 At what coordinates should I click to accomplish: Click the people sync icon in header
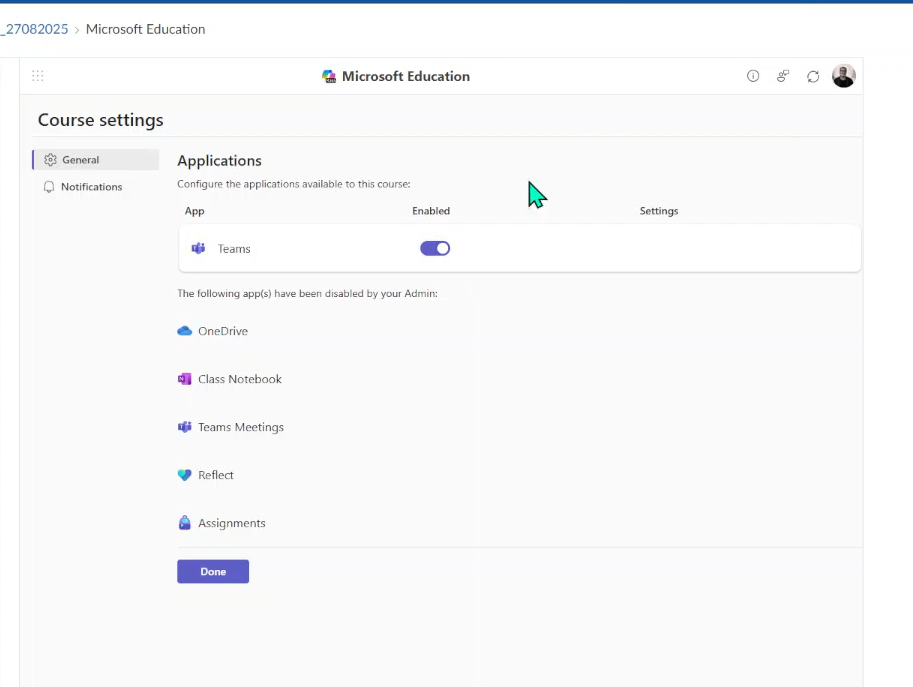[783, 76]
